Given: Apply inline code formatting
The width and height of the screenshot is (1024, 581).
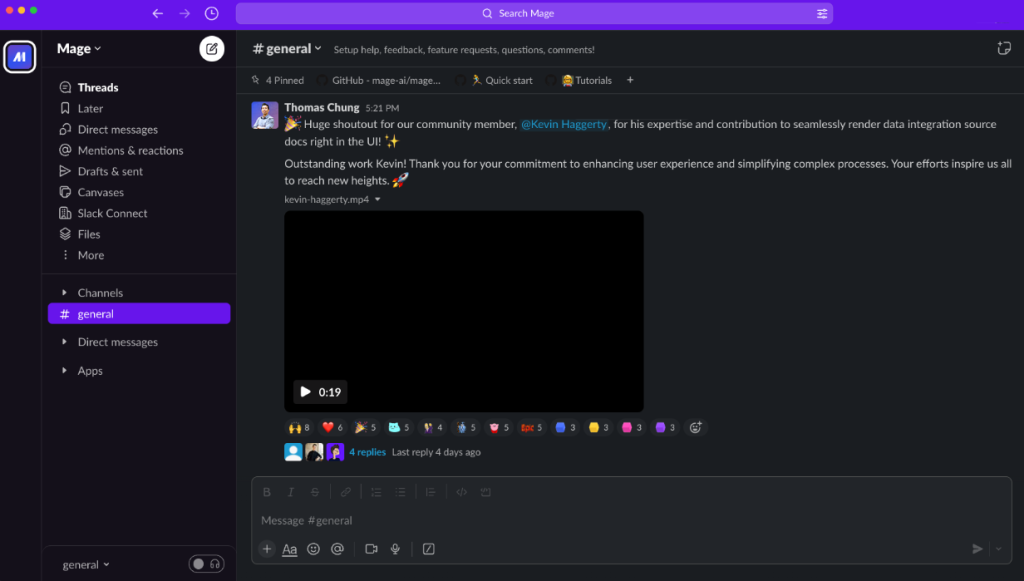Looking at the screenshot, I should click(462, 492).
